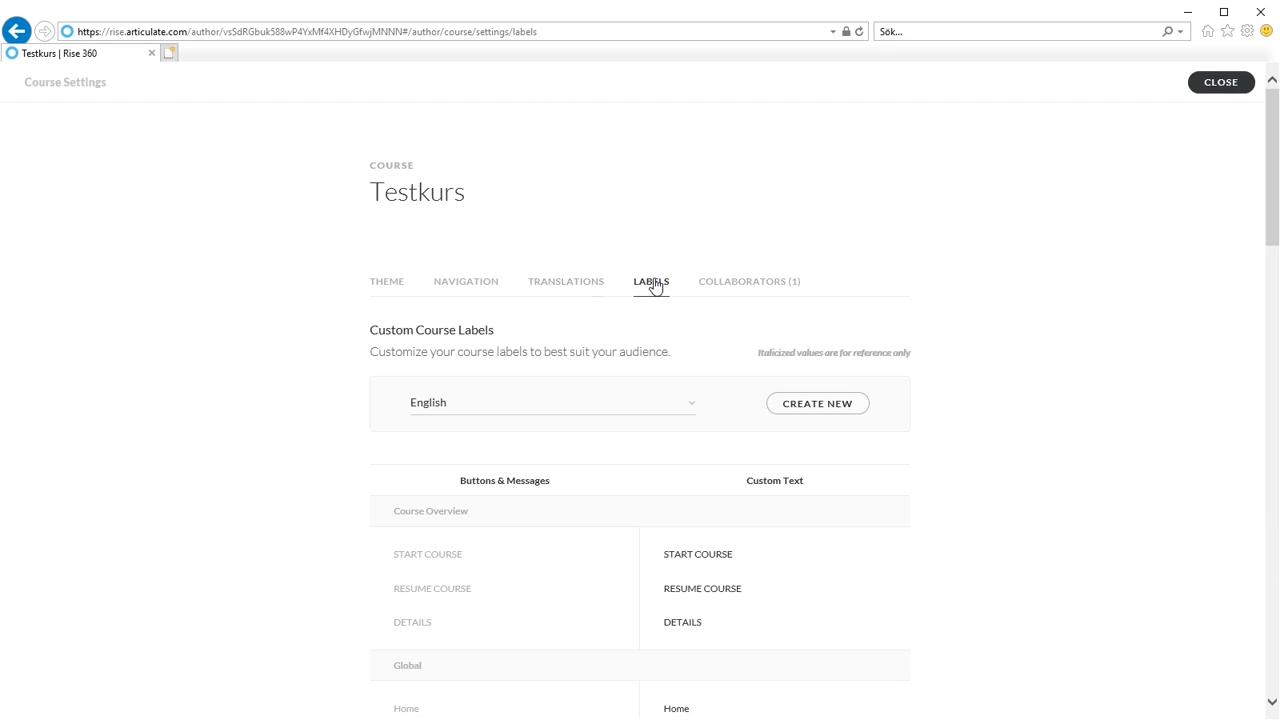Click the browser forward arrow button
Image resolution: width=1280 pixels, height=720 pixels.
44,31
